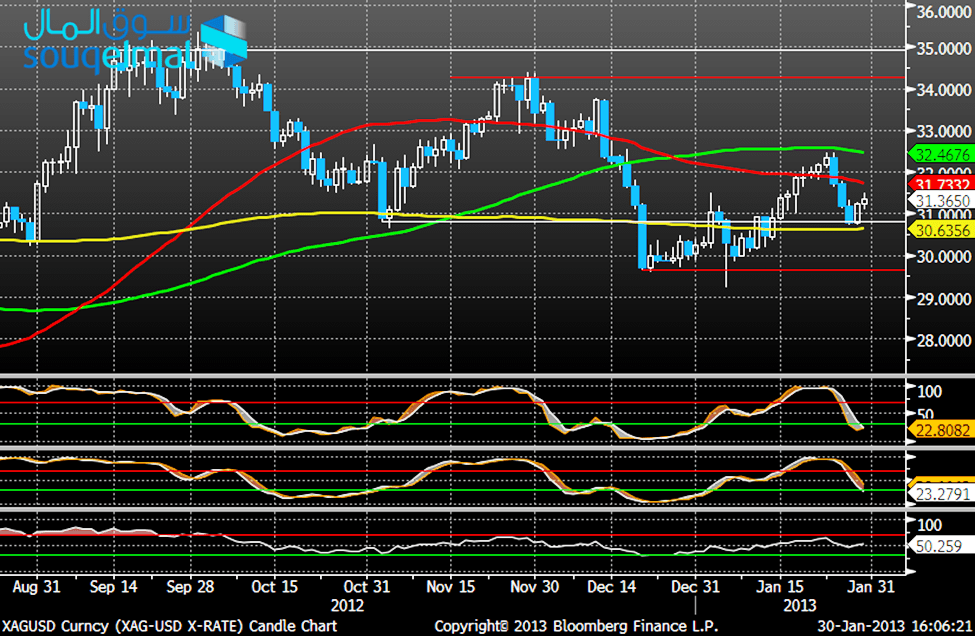975x636 pixels.
Task: Click the Bloomberg Finance L.P. copyright text
Action: point(564,625)
